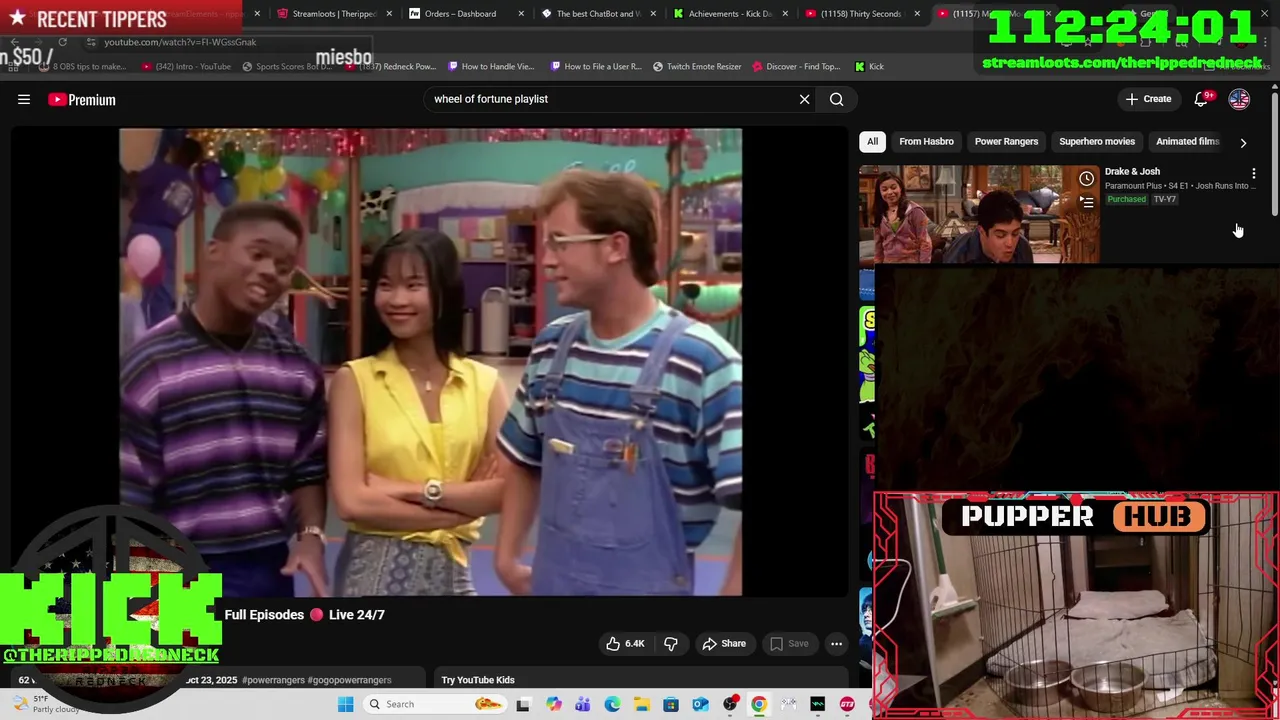Show more filter chips with right arrow
This screenshot has height=720, width=1280.
[x=1243, y=142]
